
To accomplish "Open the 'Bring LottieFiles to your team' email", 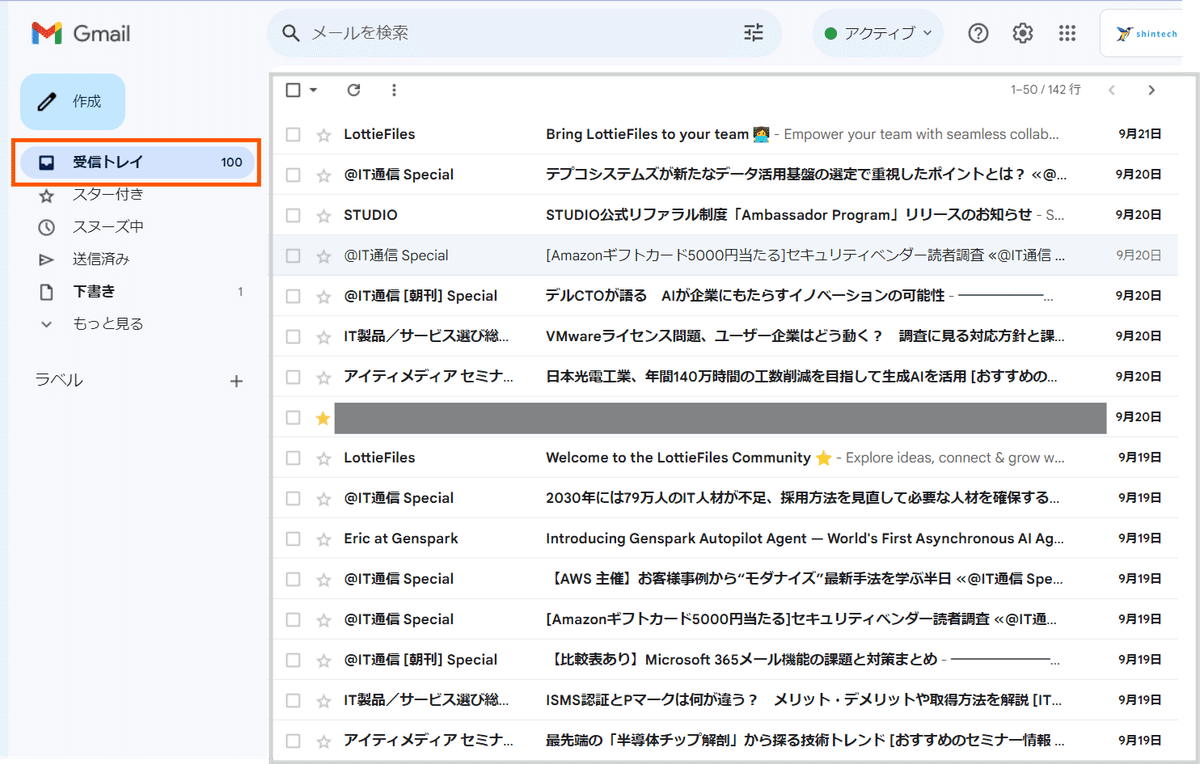I will (x=725, y=134).
